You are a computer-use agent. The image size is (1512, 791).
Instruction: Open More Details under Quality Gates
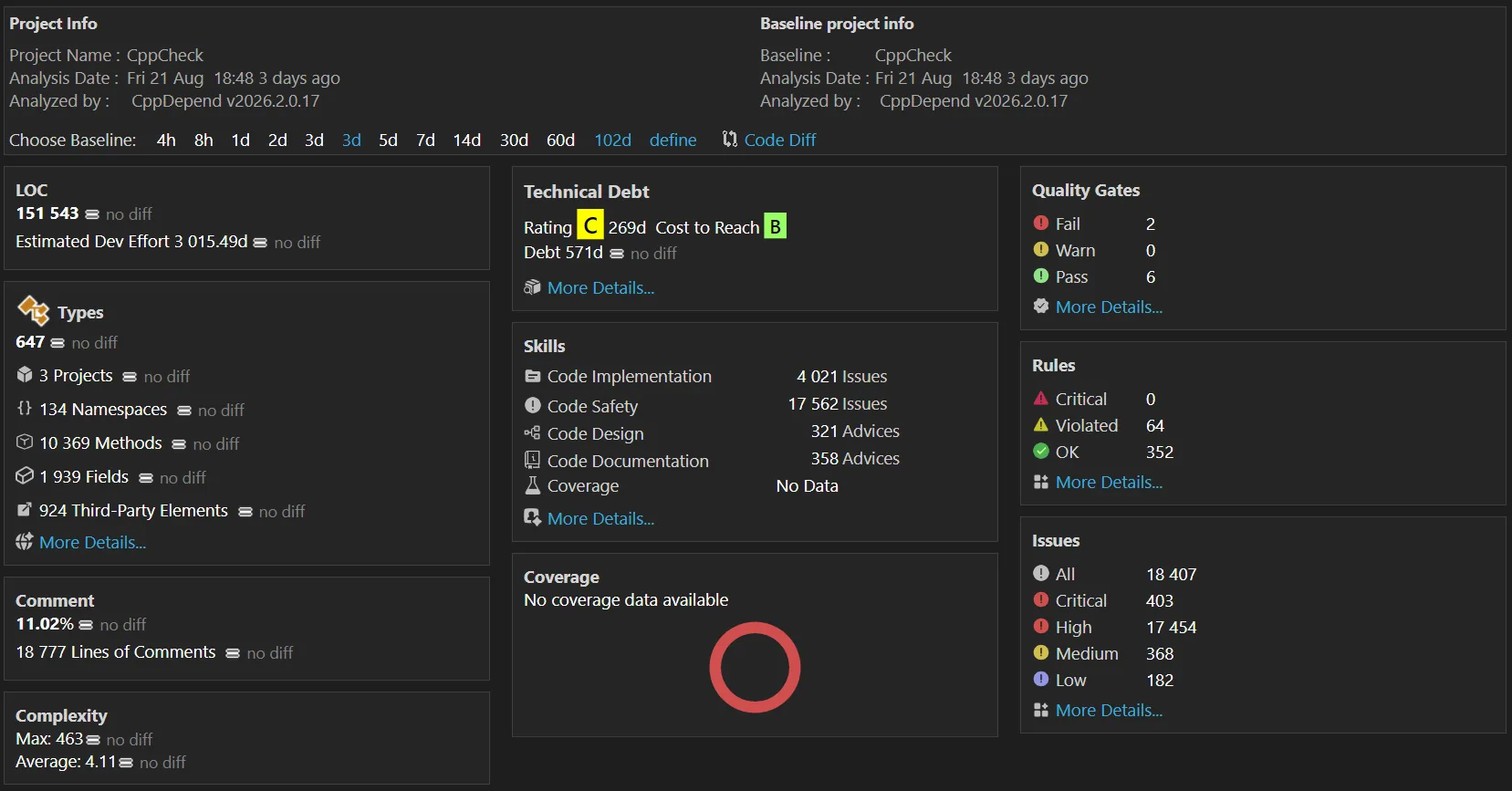pyautogui.click(x=1109, y=307)
